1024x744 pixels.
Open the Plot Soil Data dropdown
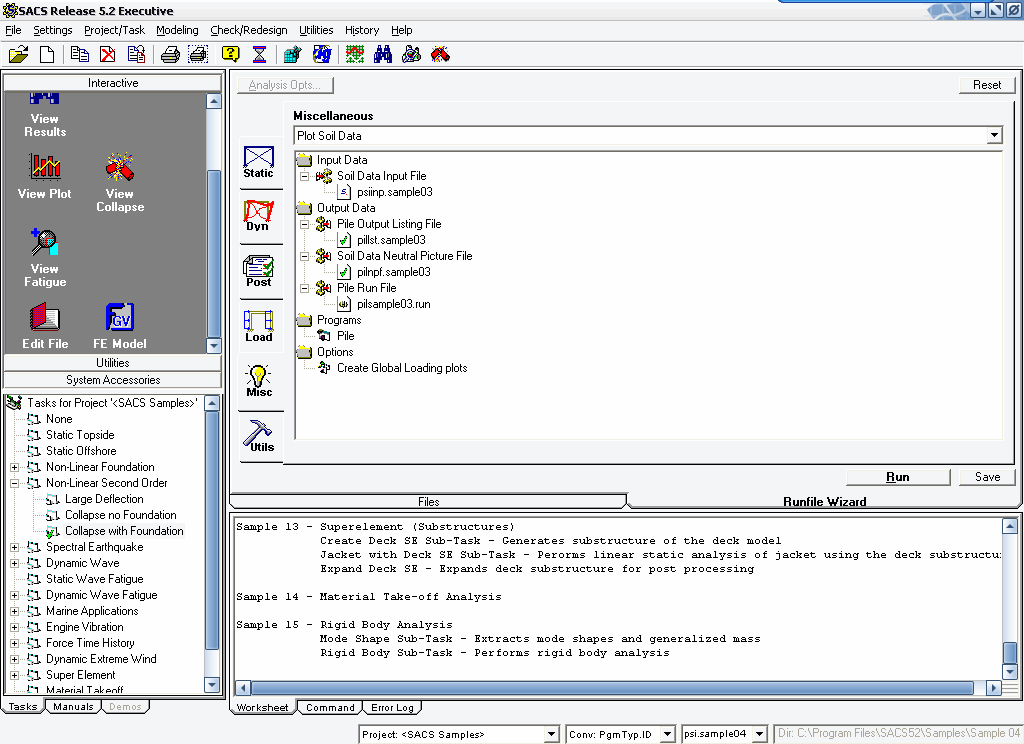(x=994, y=135)
